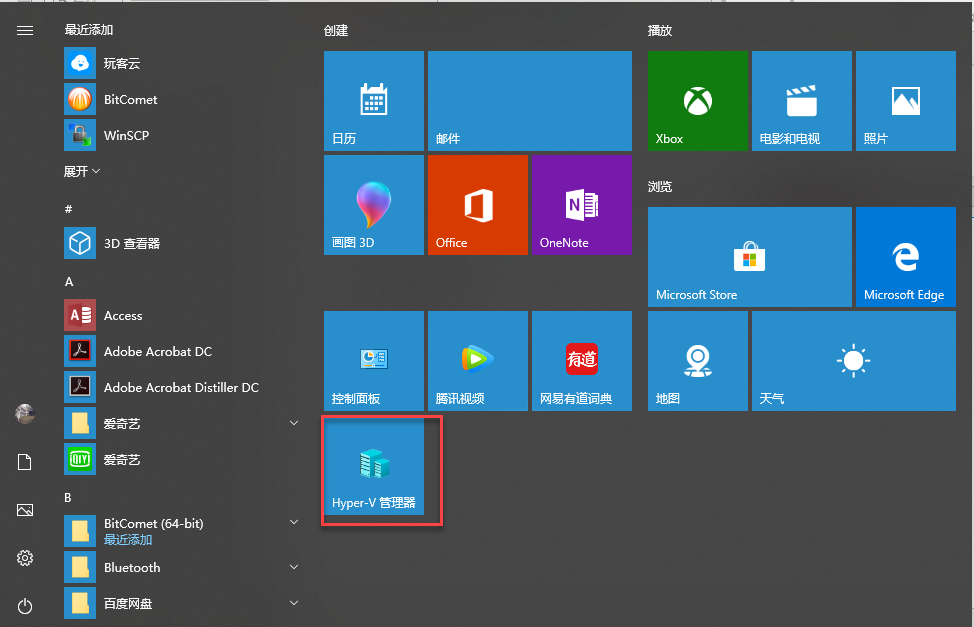Open the Pictures sidebar icon
Image resolution: width=974 pixels, height=627 pixels.
point(25,510)
